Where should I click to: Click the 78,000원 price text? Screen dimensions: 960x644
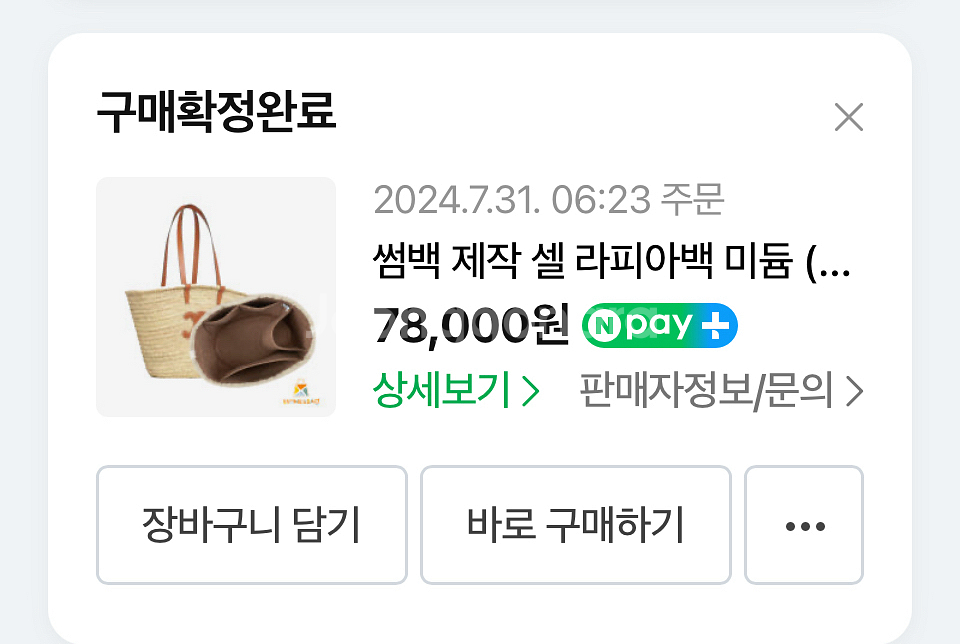tap(471, 325)
